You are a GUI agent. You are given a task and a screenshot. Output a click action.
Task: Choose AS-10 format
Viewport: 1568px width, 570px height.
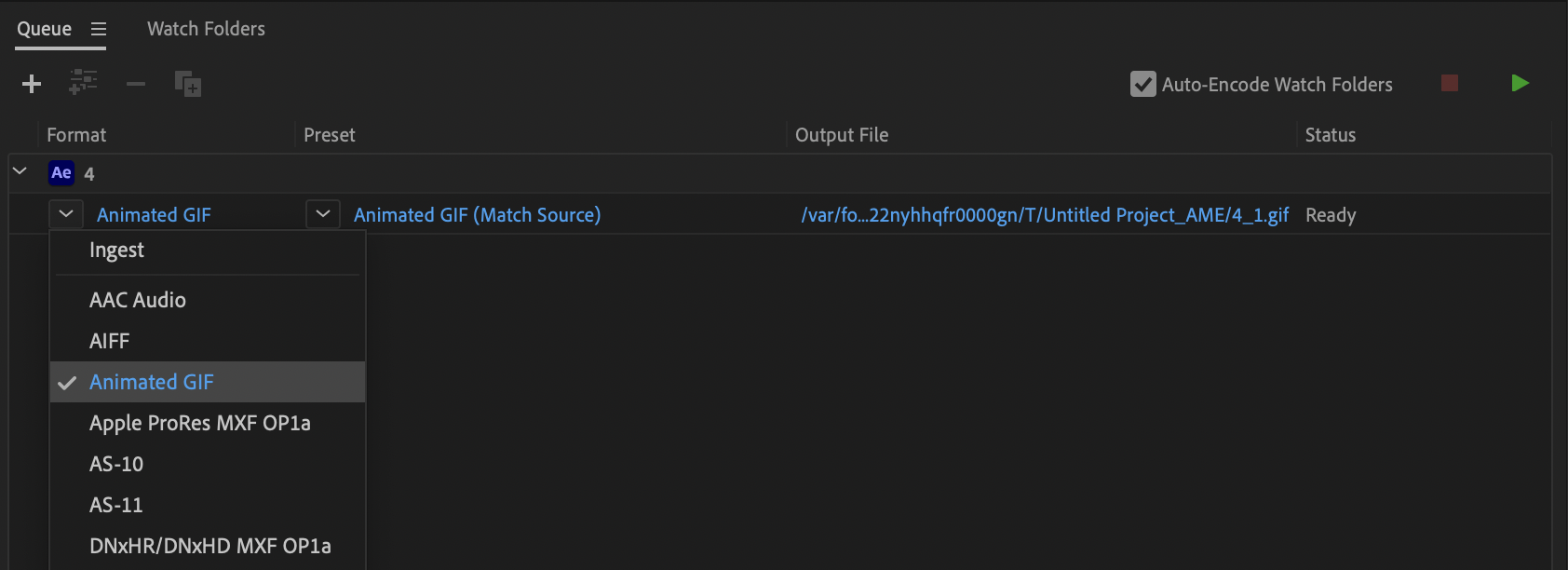[208, 464]
